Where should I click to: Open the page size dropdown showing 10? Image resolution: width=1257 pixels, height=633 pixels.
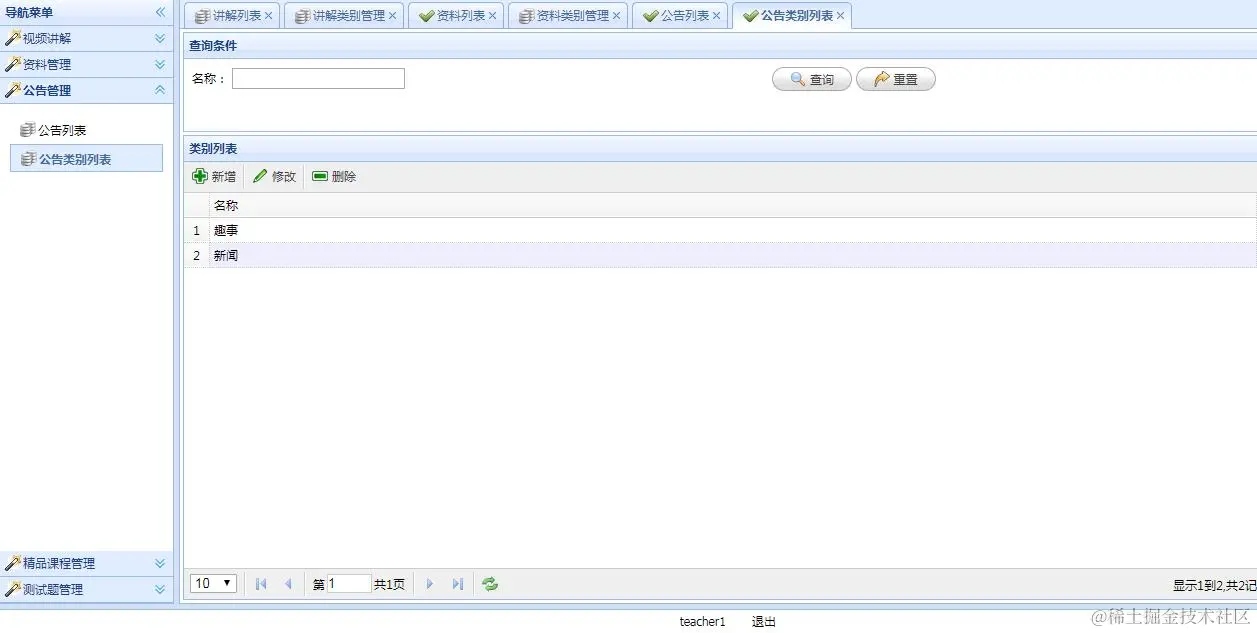(x=213, y=583)
